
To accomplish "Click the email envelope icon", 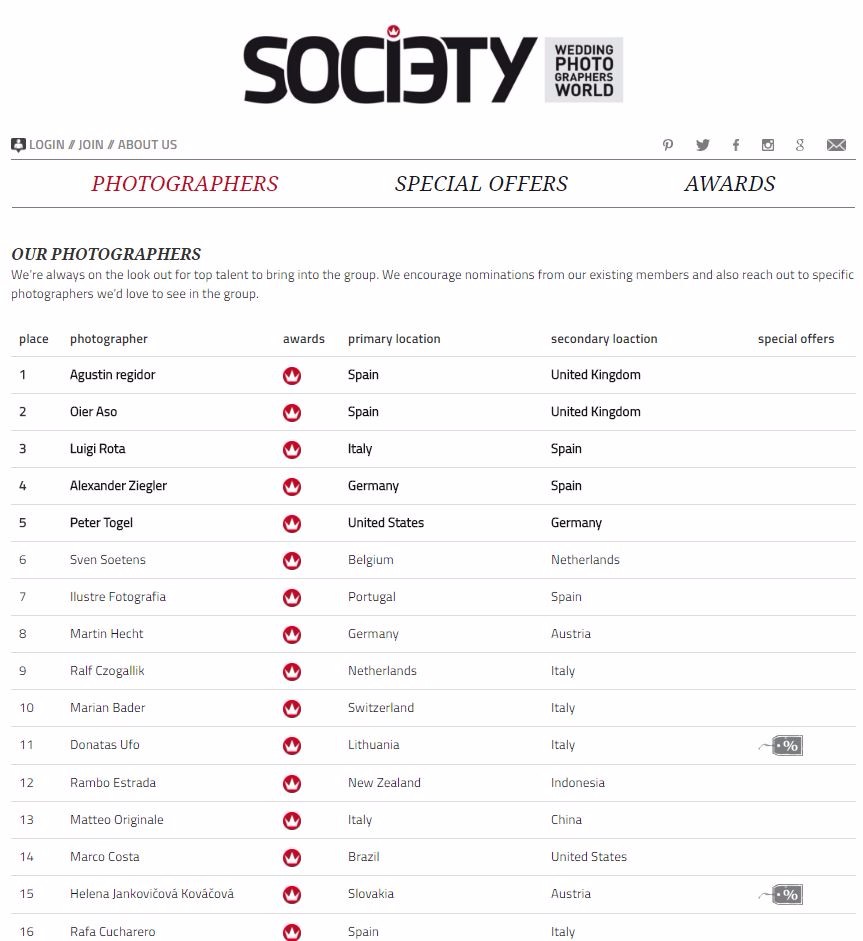I will pos(836,145).
